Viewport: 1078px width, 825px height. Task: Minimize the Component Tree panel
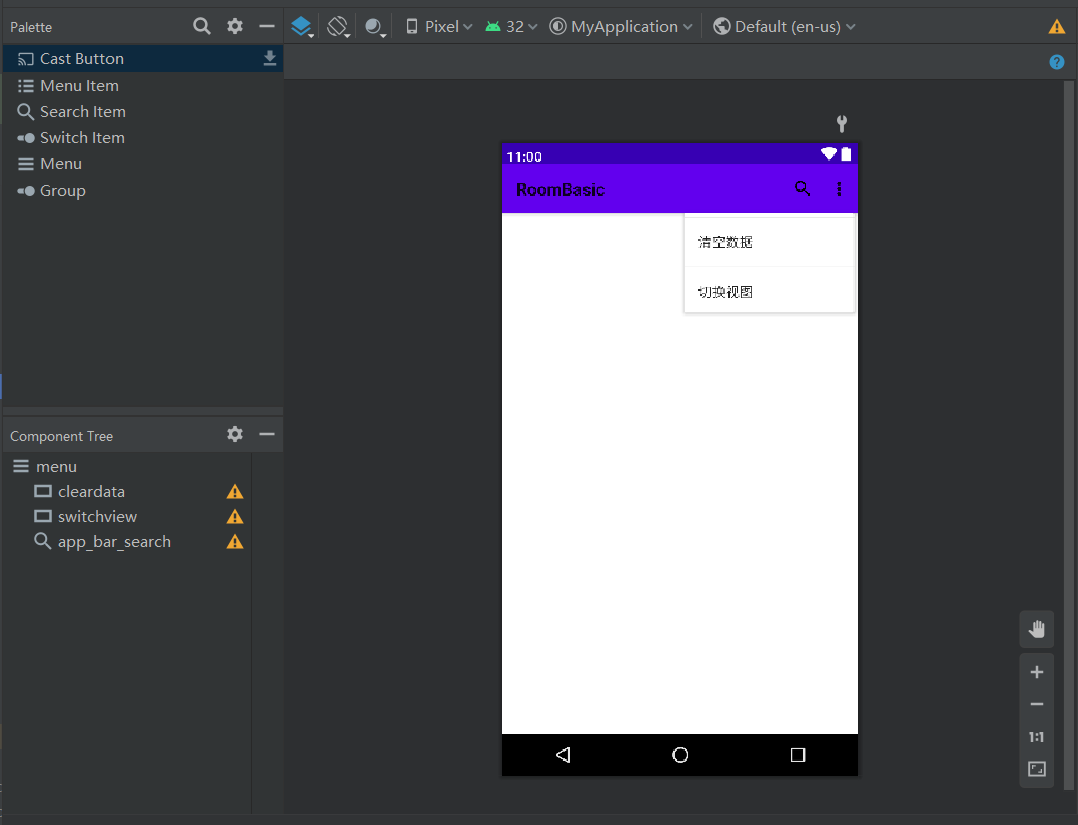tap(267, 434)
